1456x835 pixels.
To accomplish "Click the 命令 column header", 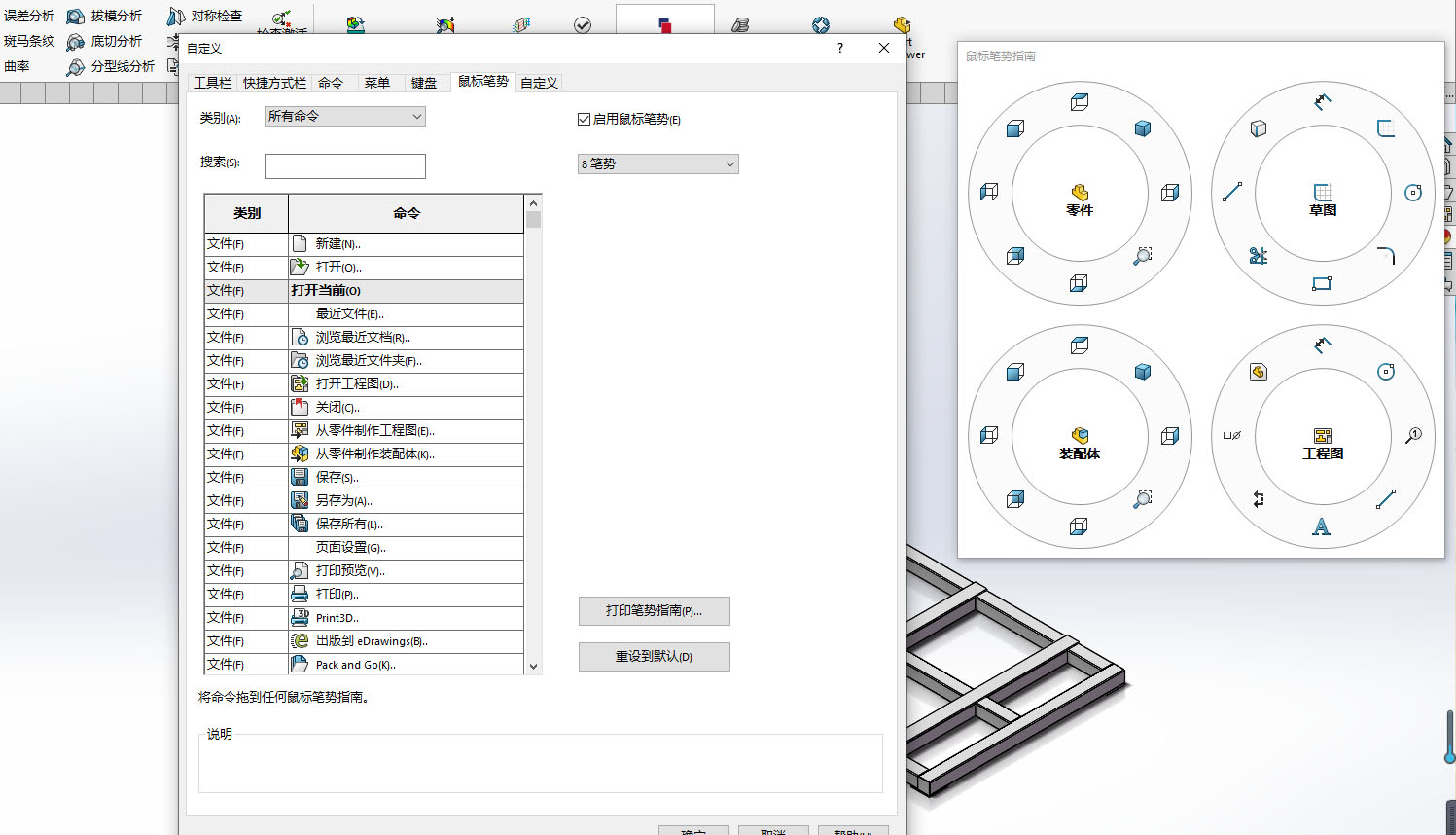I will pos(407,213).
